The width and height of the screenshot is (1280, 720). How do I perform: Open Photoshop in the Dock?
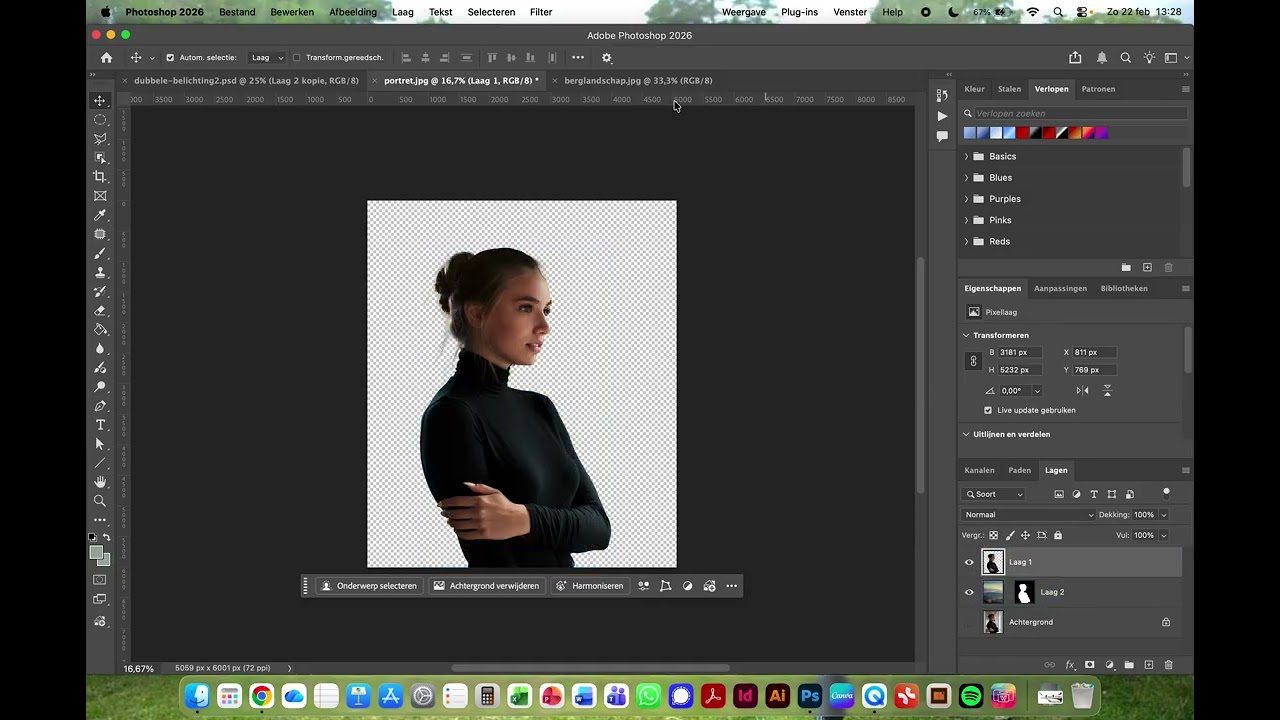coord(810,696)
